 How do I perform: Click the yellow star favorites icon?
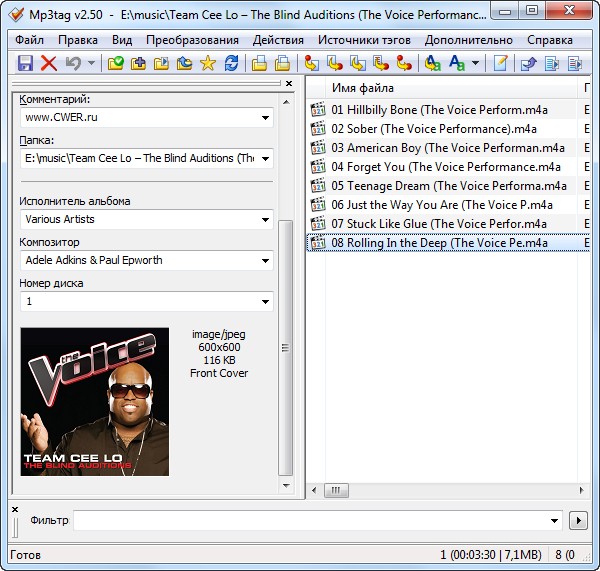(x=208, y=63)
